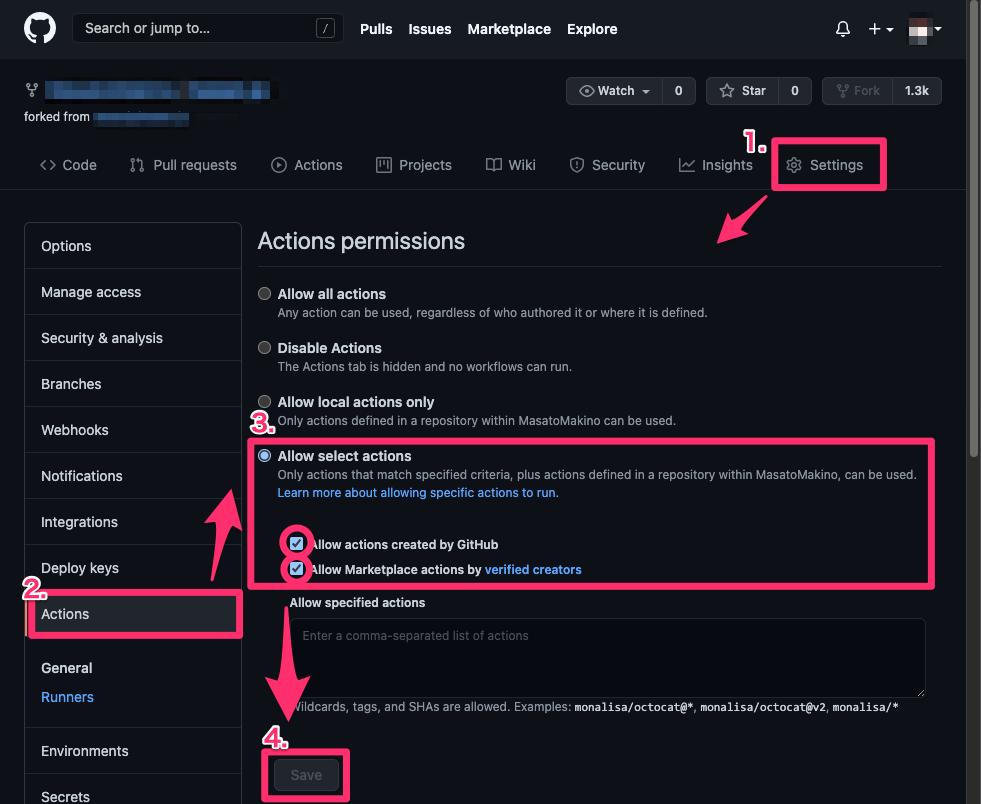This screenshot has height=804, width=981.
Task: Click the Star count number
Action: 795,91
